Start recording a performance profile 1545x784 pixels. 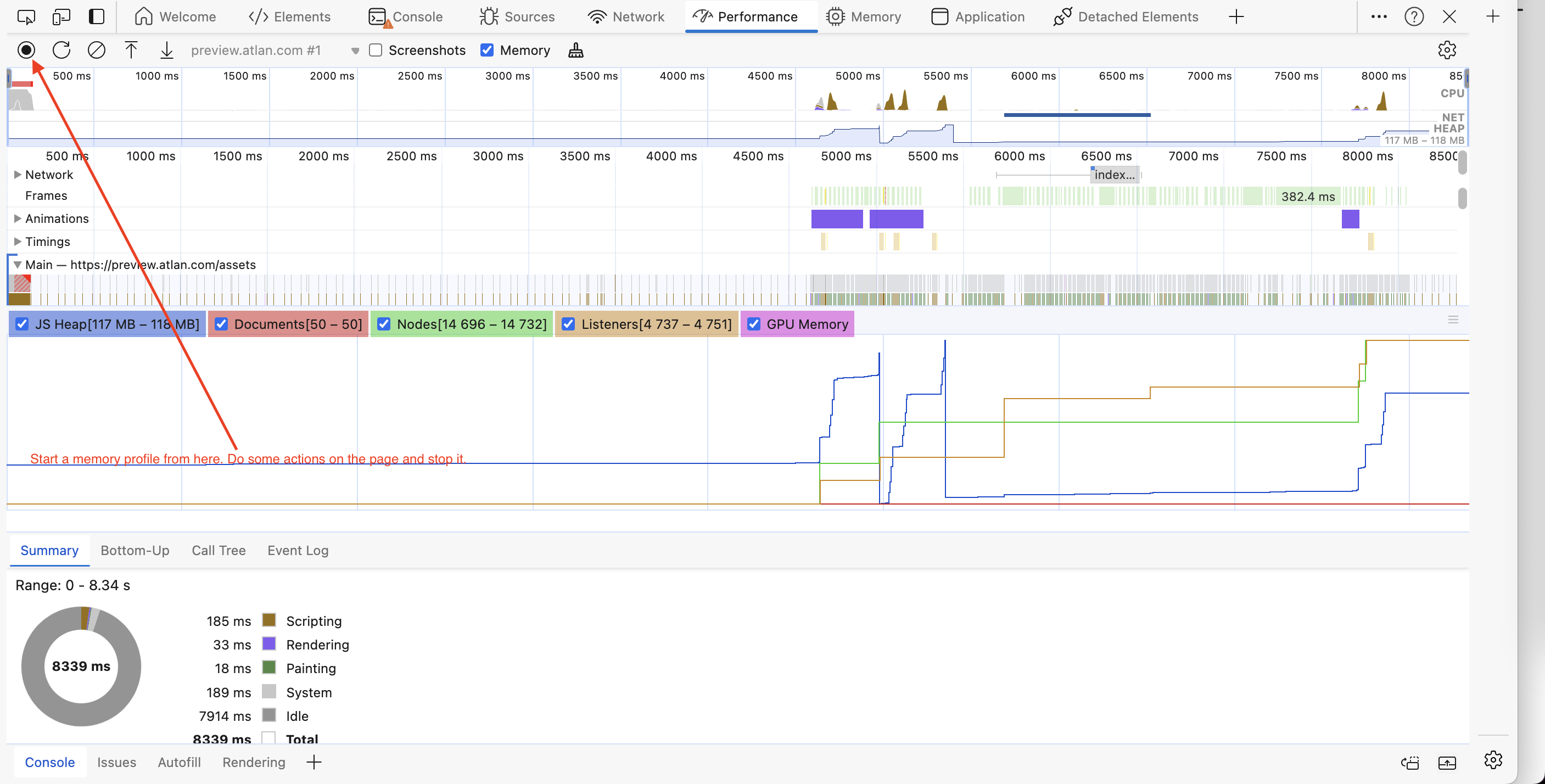26,50
